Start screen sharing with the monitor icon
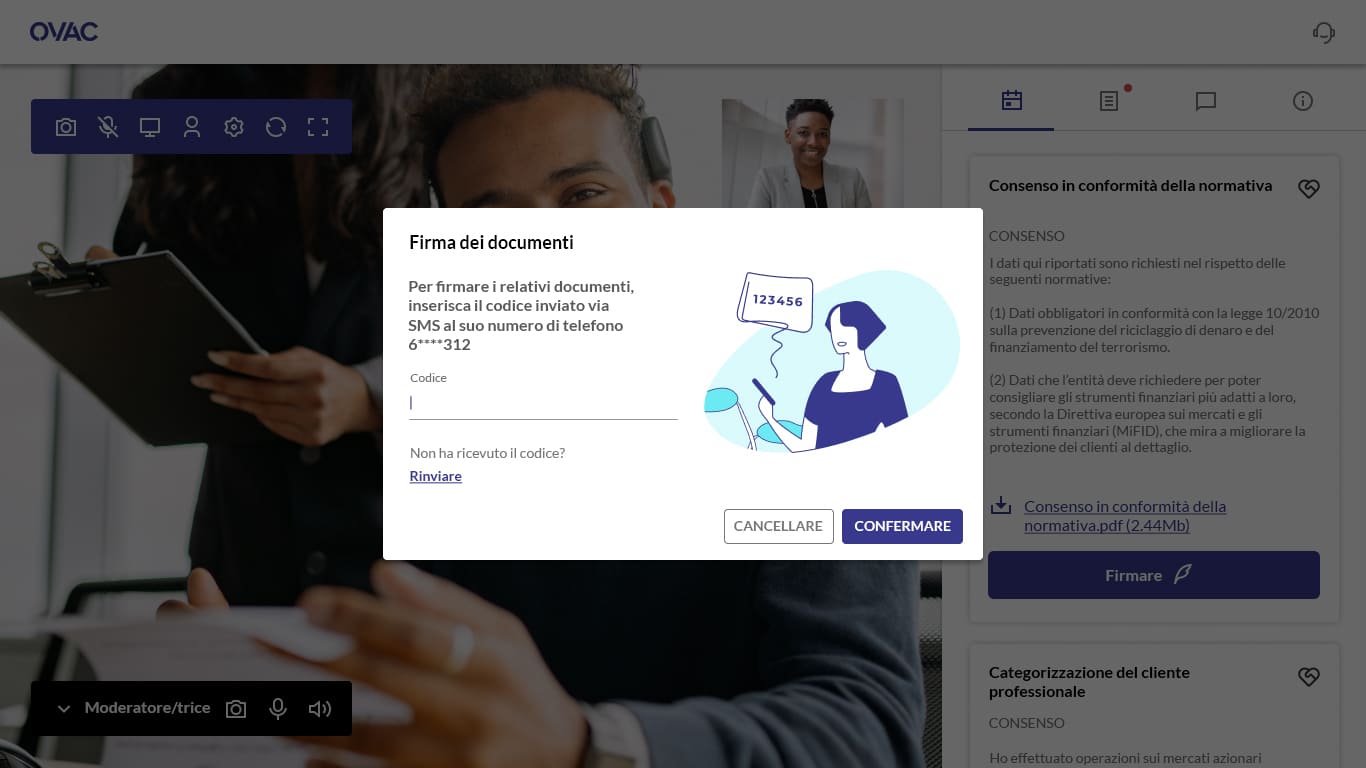Viewport: 1366px width, 768px height. click(150, 127)
